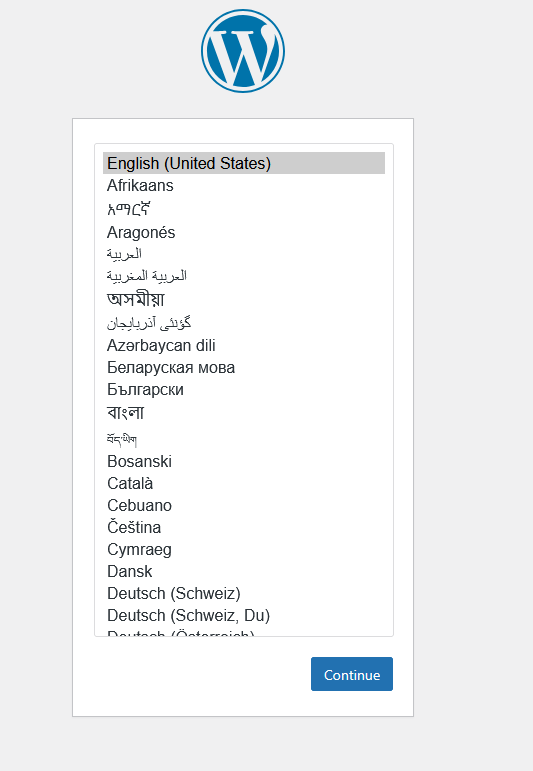The width and height of the screenshot is (533, 771).
Task: Click the WordPress logo
Action: (x=243, y=51)
